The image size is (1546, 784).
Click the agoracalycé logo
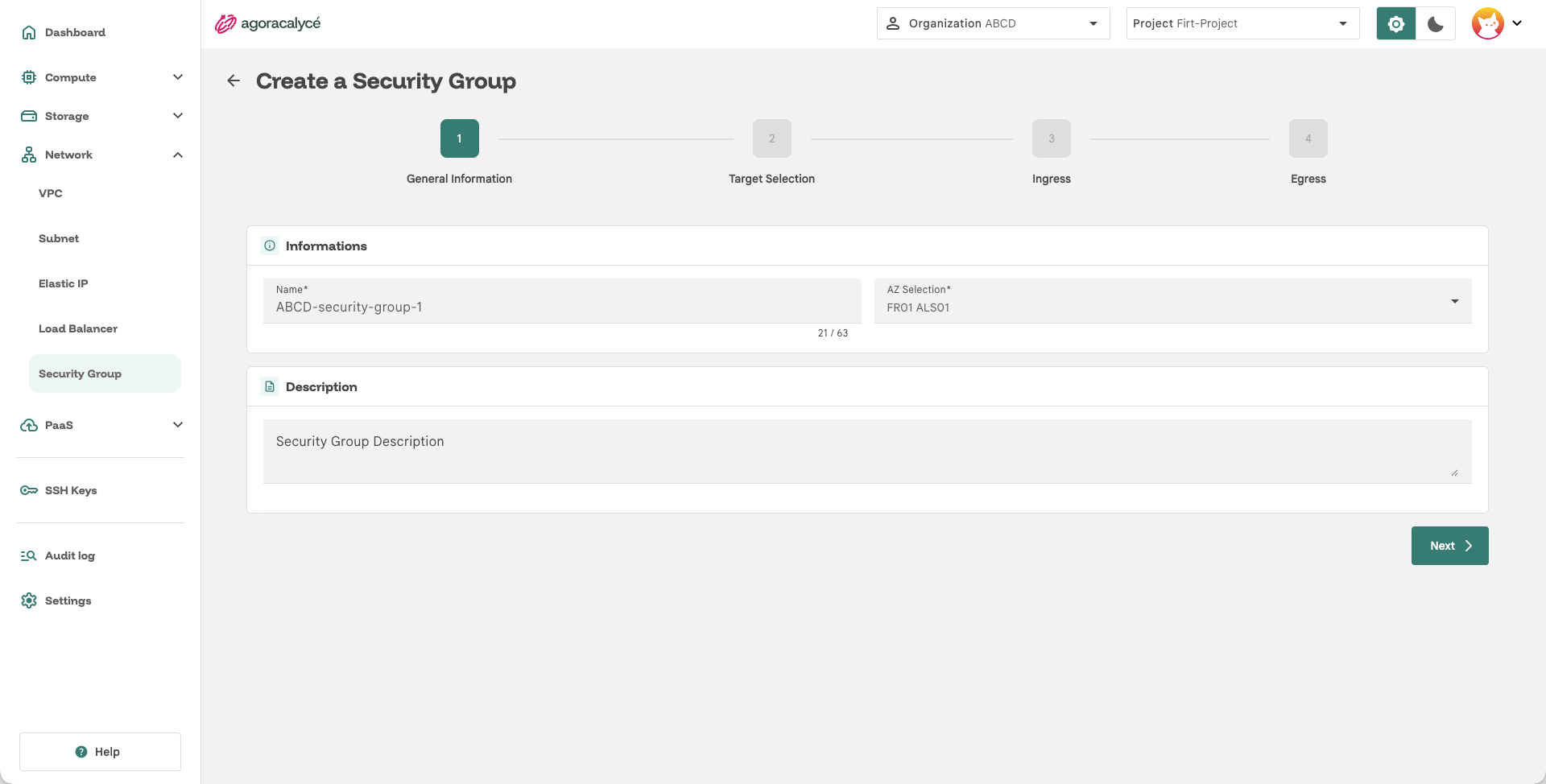[x=267, y=23]
